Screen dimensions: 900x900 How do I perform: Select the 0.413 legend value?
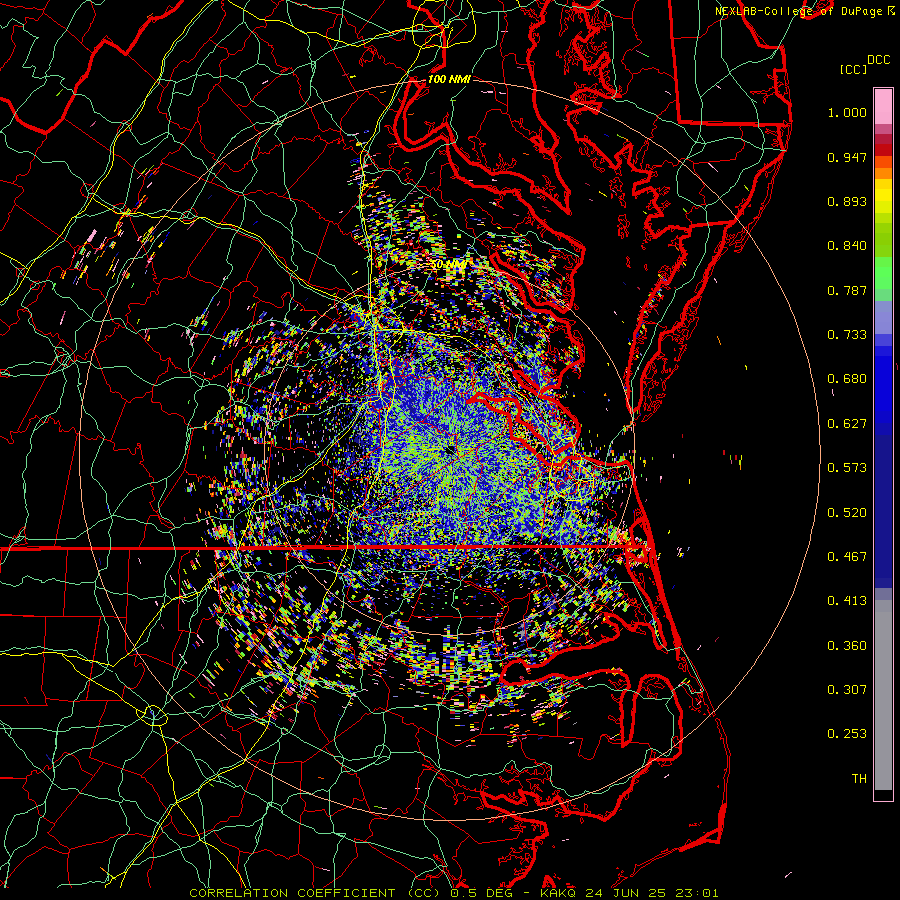847,601
